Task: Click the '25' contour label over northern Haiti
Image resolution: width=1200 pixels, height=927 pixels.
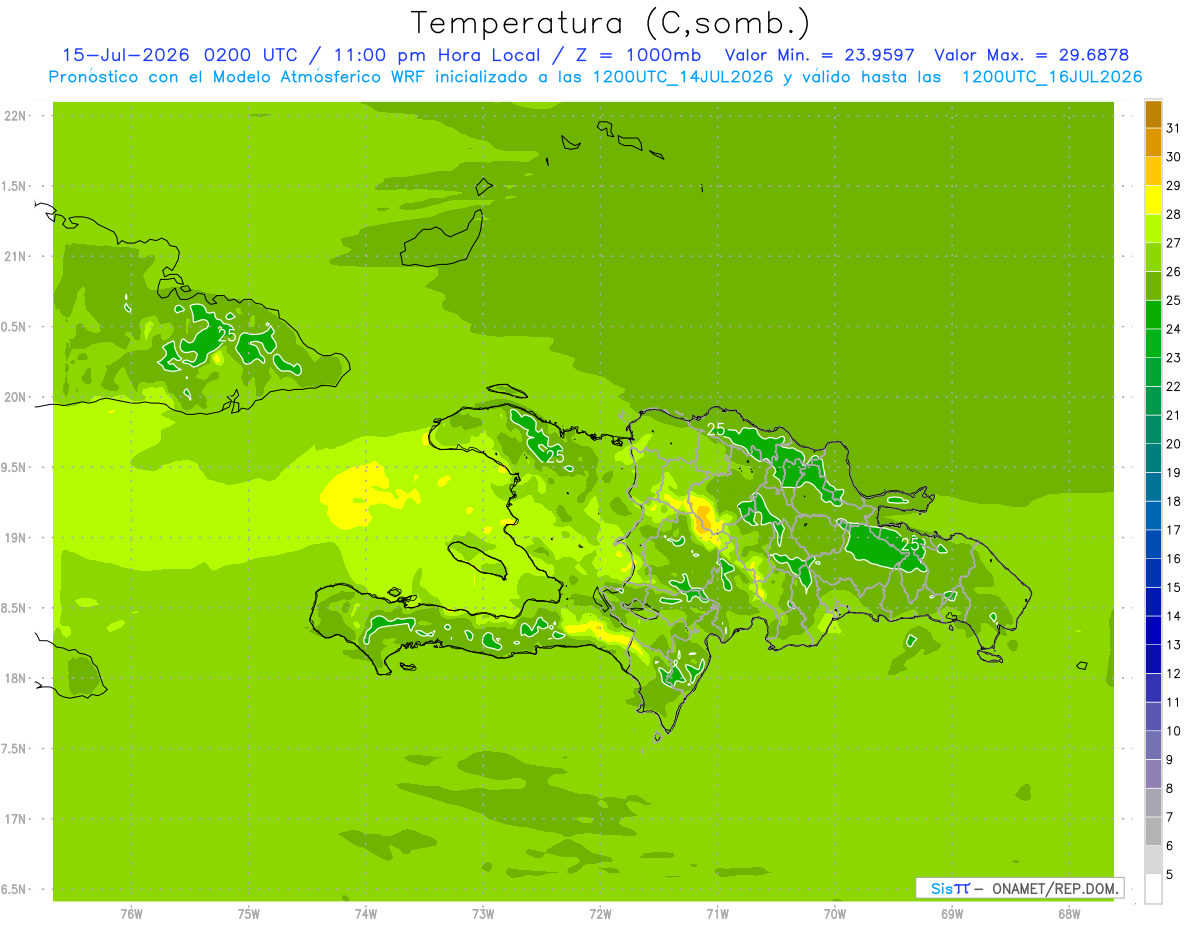Action: (x=555, y=456)
